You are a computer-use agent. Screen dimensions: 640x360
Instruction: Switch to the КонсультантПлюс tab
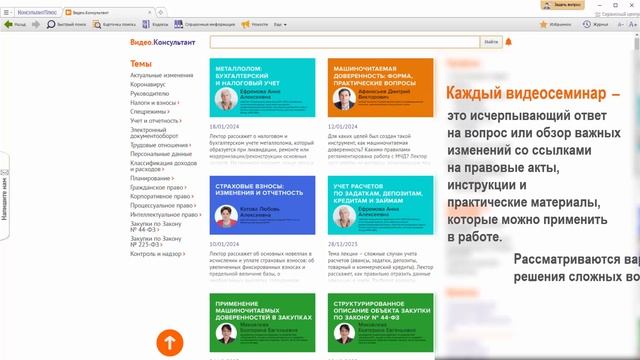click(x=38, y=12)
